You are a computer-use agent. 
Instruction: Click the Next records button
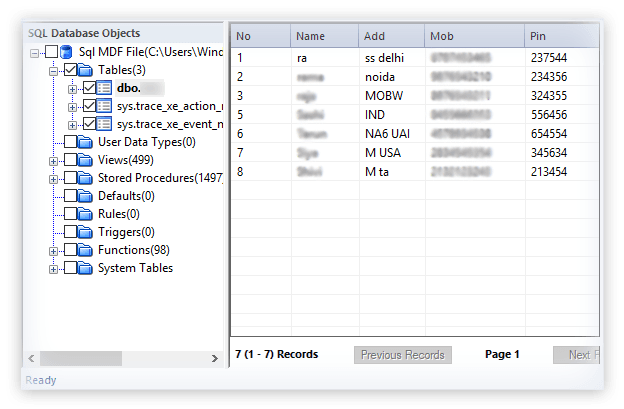tap(577, 355)
